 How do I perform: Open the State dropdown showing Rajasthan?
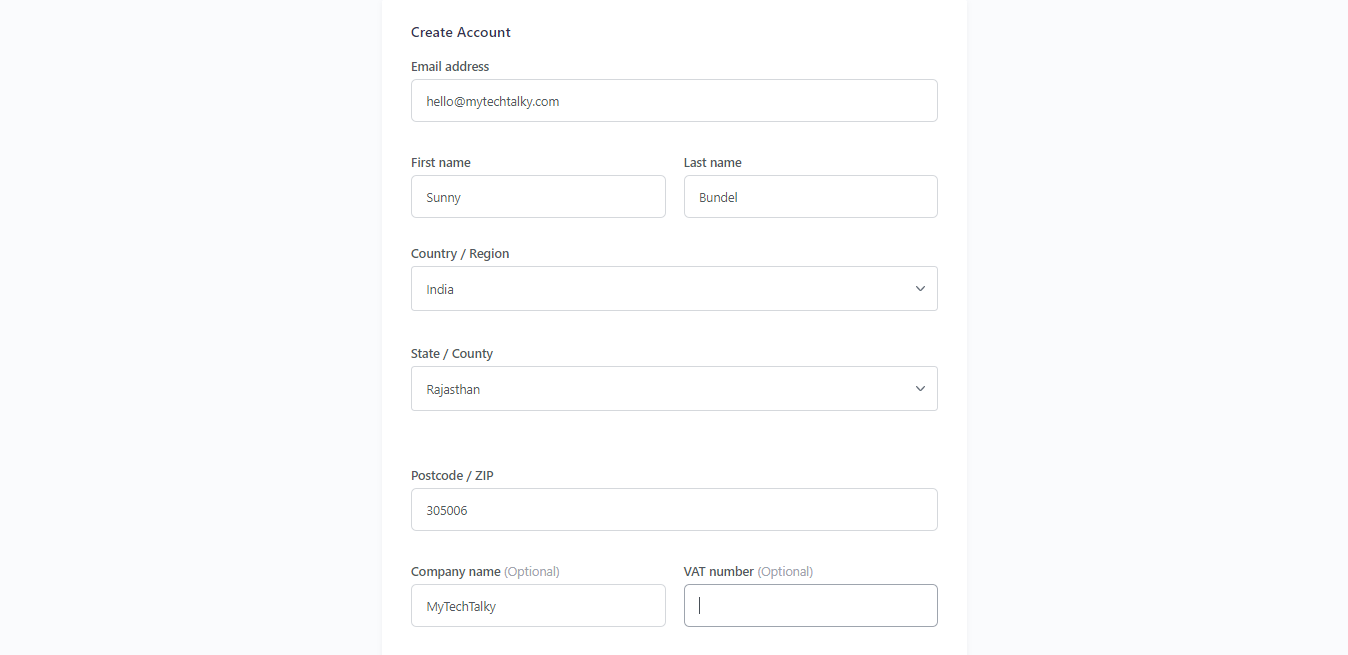click(x=674, y=389)
